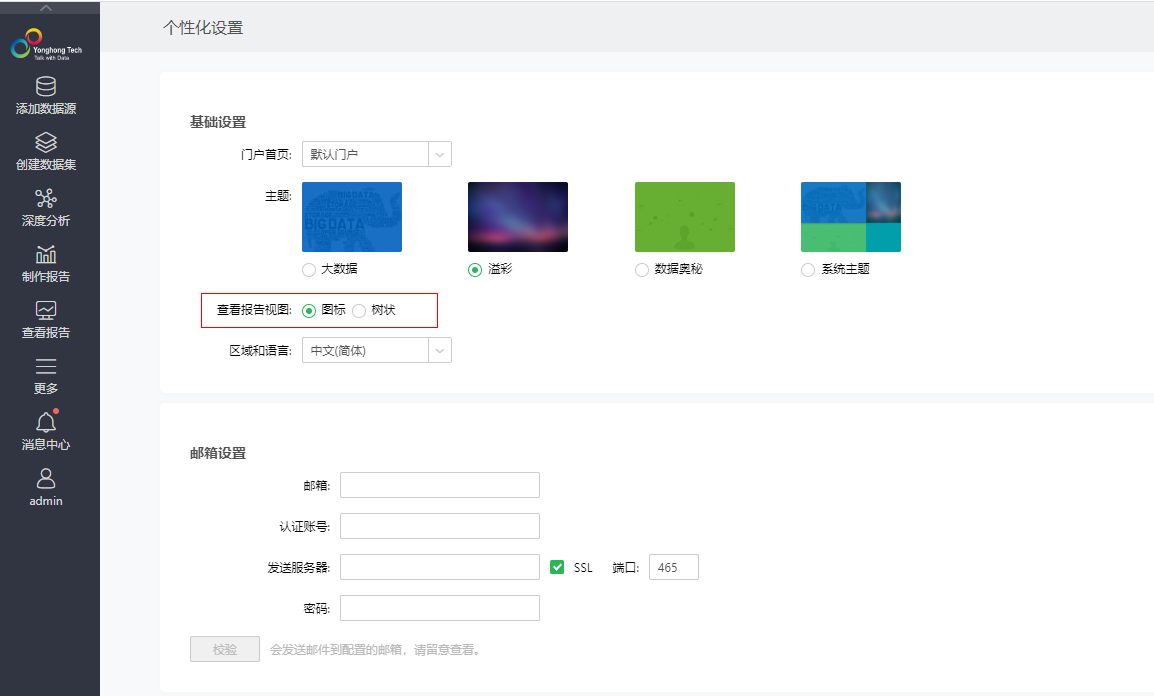The image size is (1154, 696).
Task: Click 系统主题 mosaic theme thumbnail
Action: (x=851, y=217)
